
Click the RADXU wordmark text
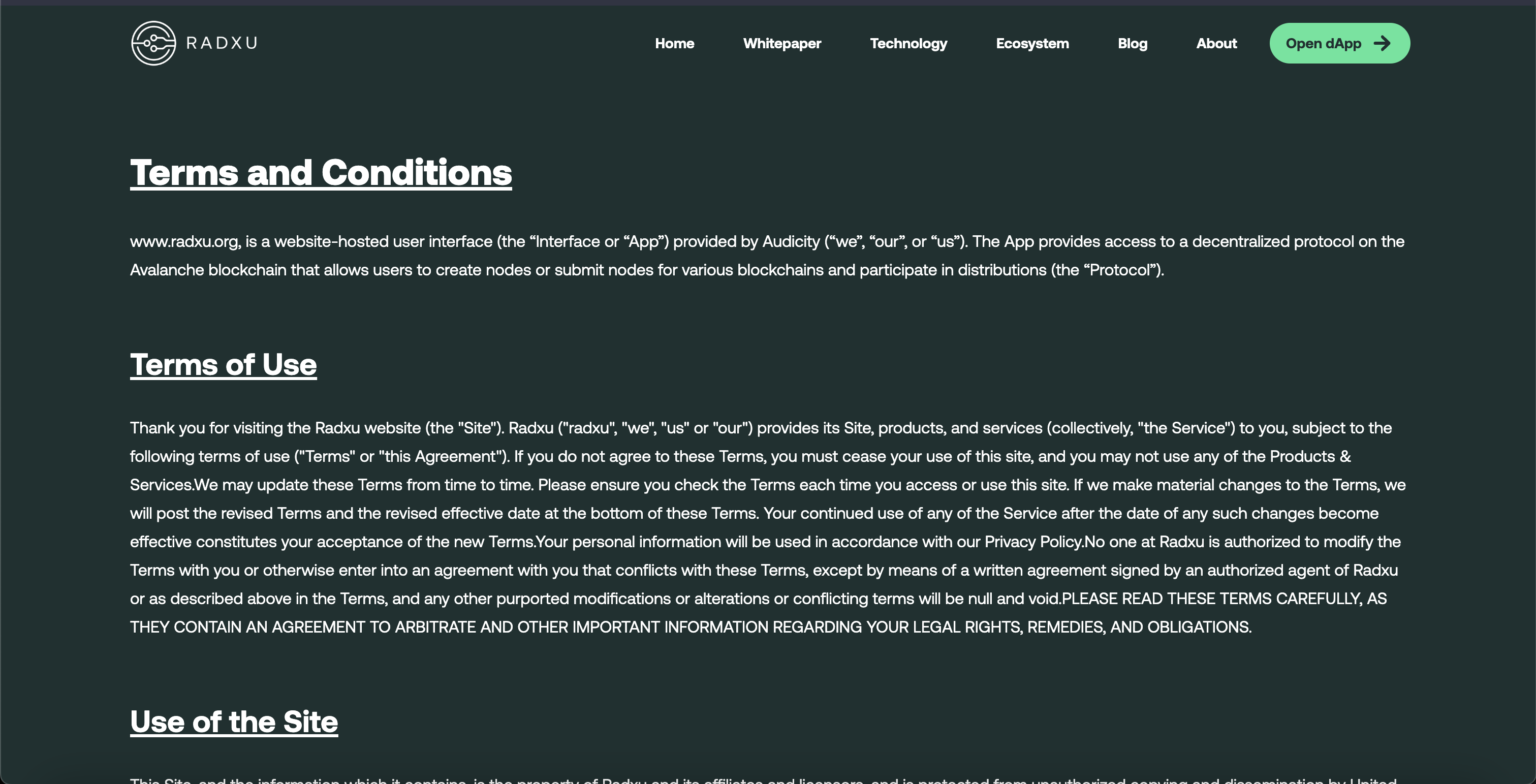(x=222, y=43)
